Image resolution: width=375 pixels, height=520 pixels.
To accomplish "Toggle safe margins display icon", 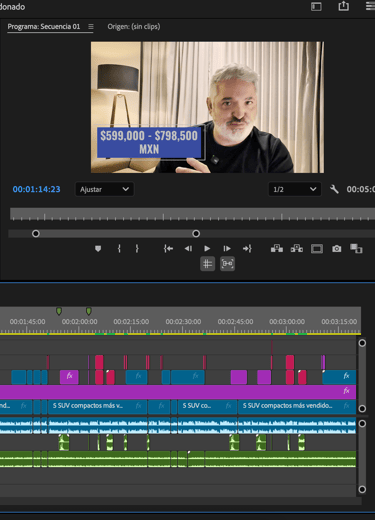I will pyautogui.click(x=317, y=249).
